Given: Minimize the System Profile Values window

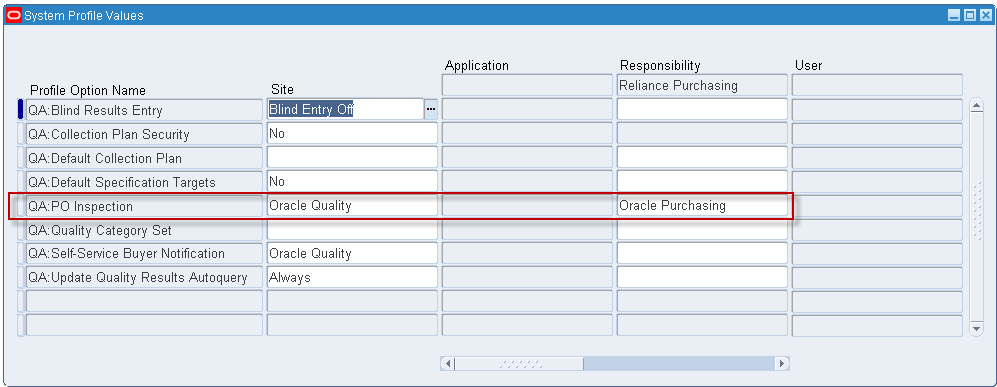Looking at the screenshot, I should click(x=954, y=15).
